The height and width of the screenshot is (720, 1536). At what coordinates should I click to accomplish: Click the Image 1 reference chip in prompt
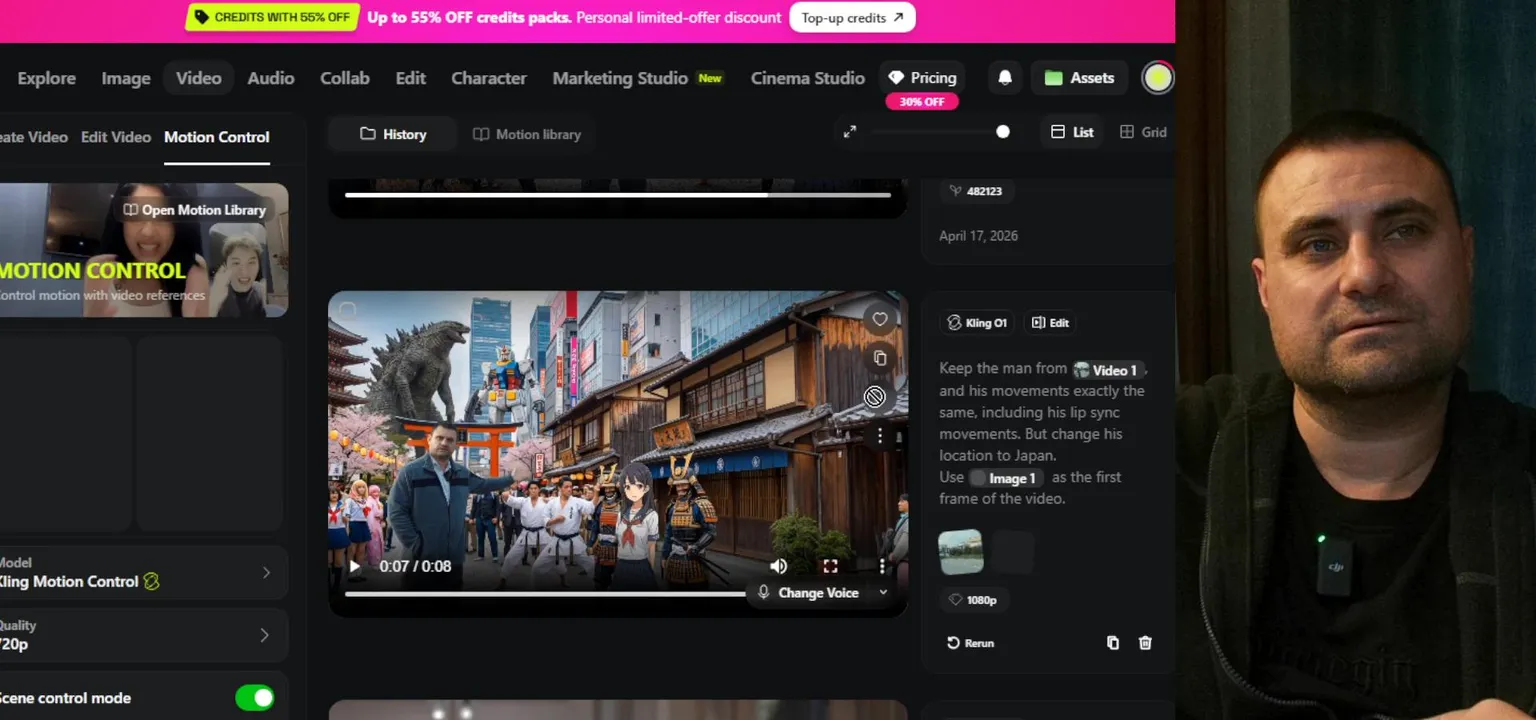1006,478
